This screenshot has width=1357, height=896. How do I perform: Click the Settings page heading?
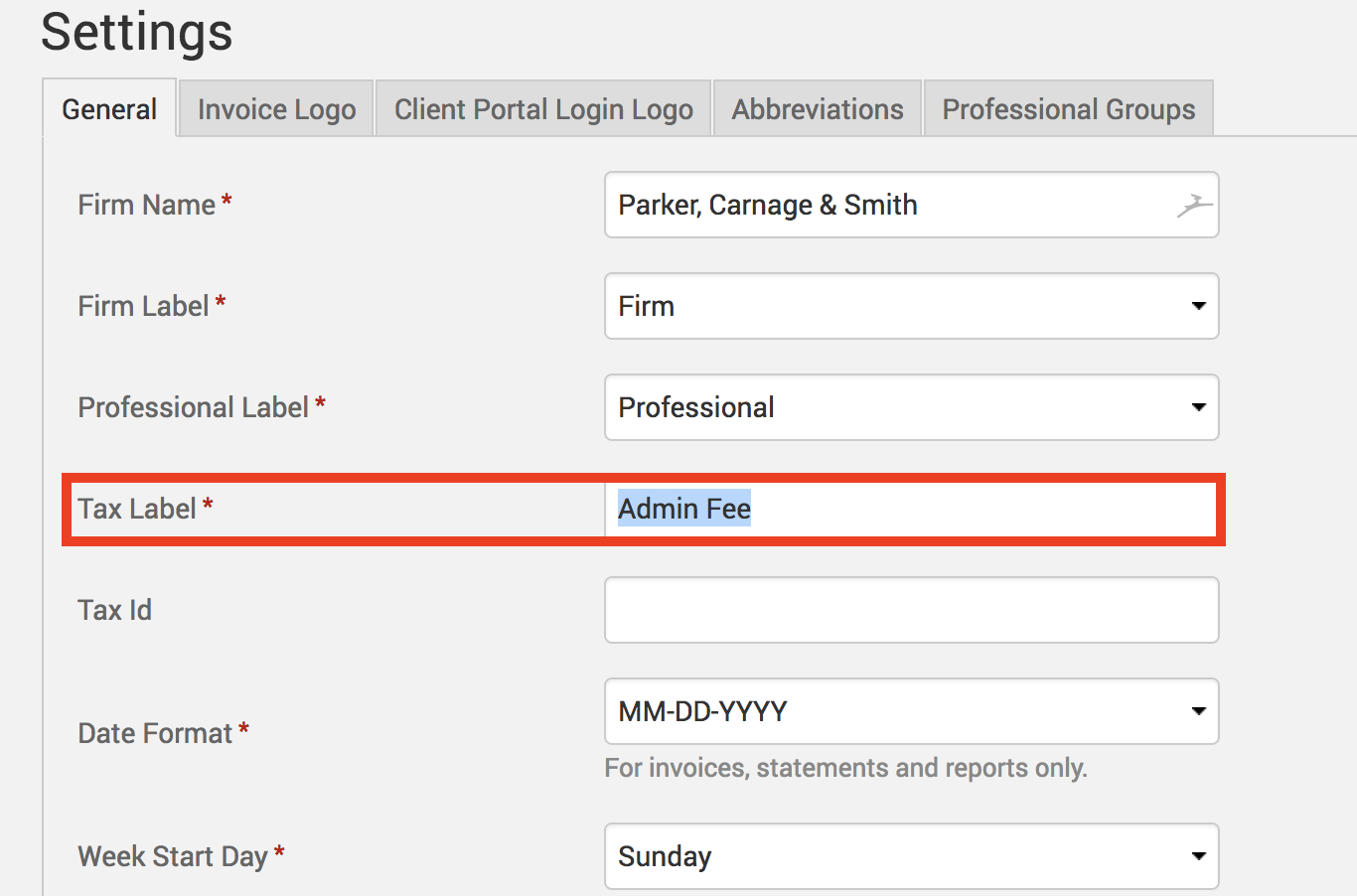[x=137, y=32]
